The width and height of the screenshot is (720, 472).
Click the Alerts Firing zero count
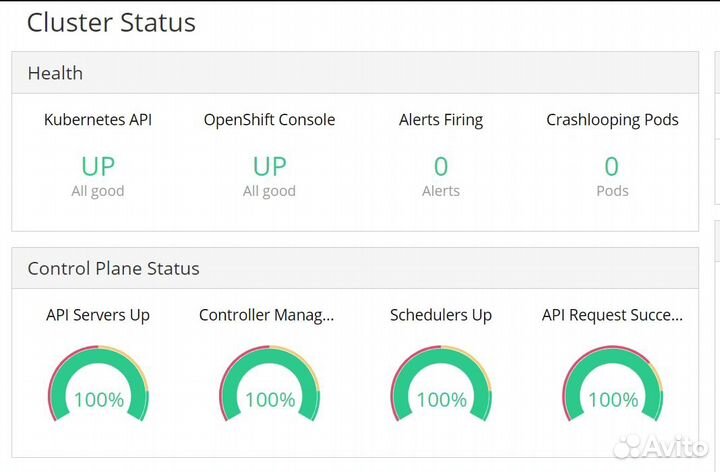point(440,165)
